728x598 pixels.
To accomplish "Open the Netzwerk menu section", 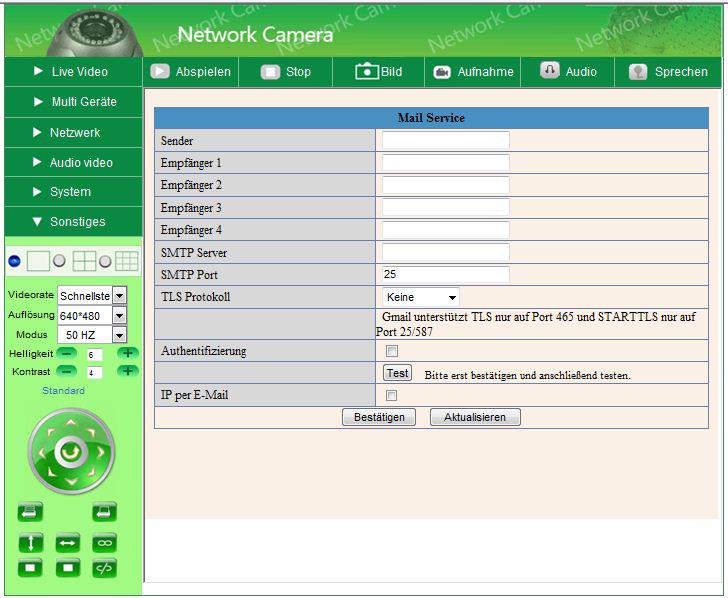I will 73,132.
